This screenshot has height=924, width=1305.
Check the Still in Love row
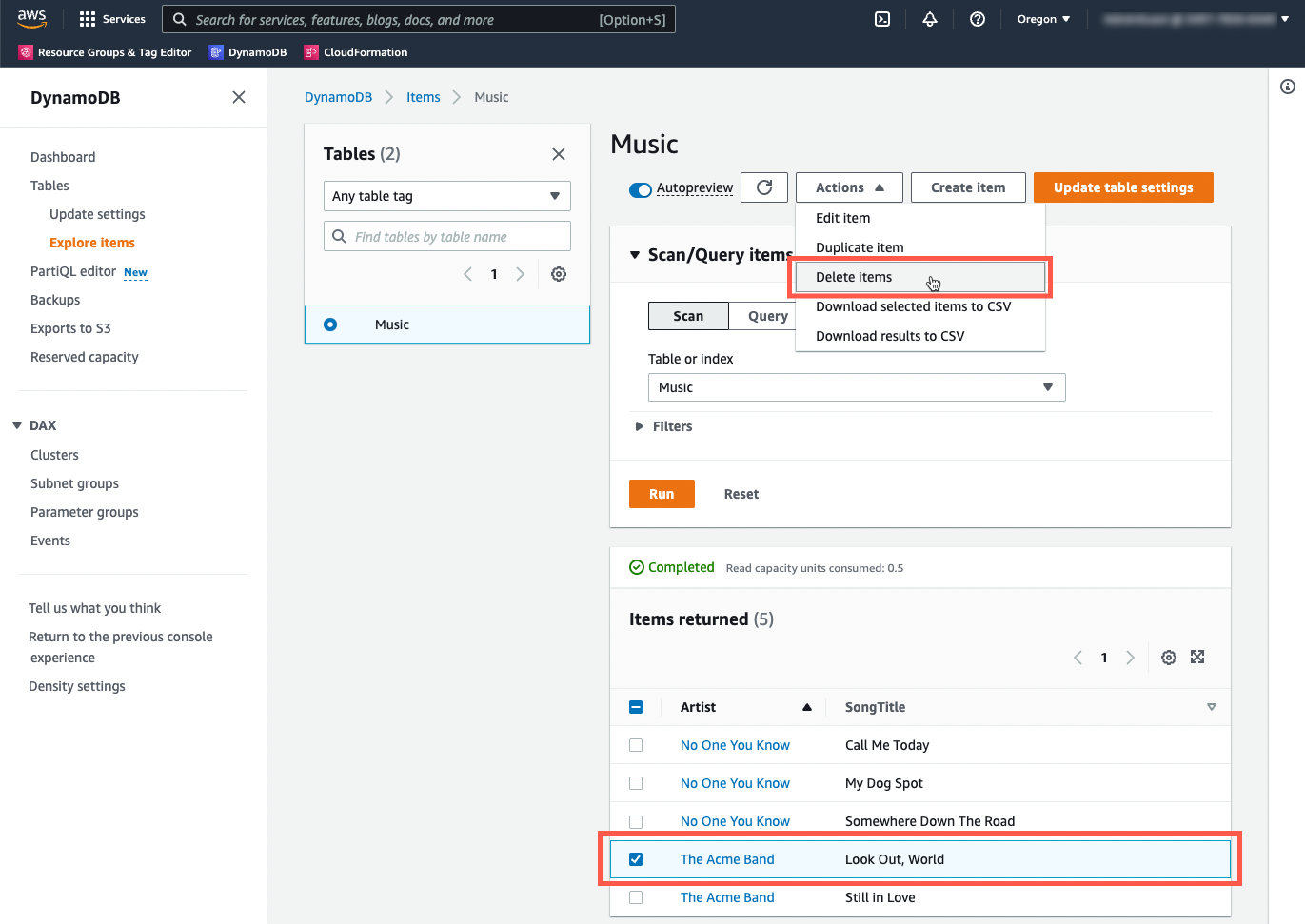(x=636, y=897)
